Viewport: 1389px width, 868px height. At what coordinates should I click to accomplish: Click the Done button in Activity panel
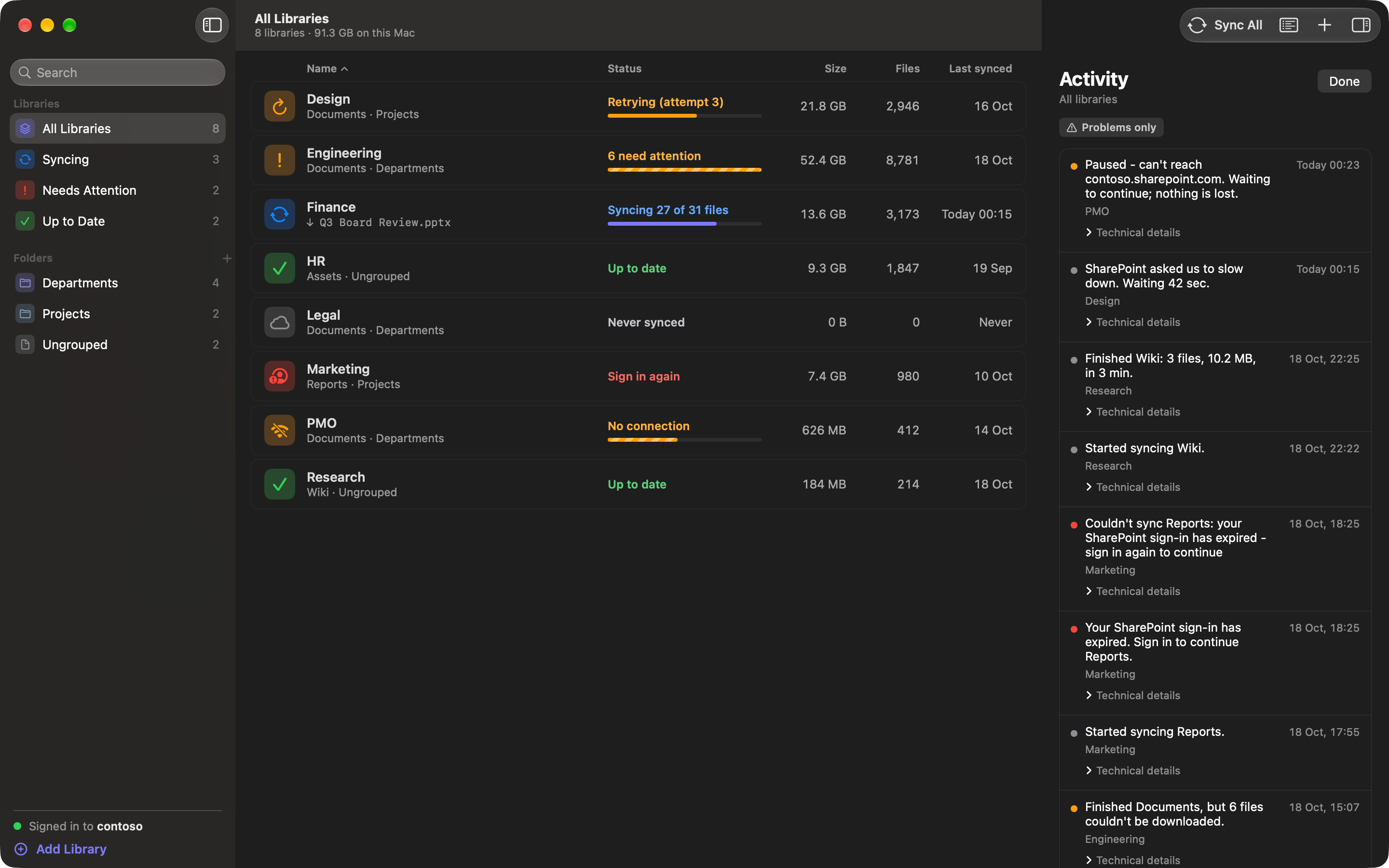click(1344, 81)
